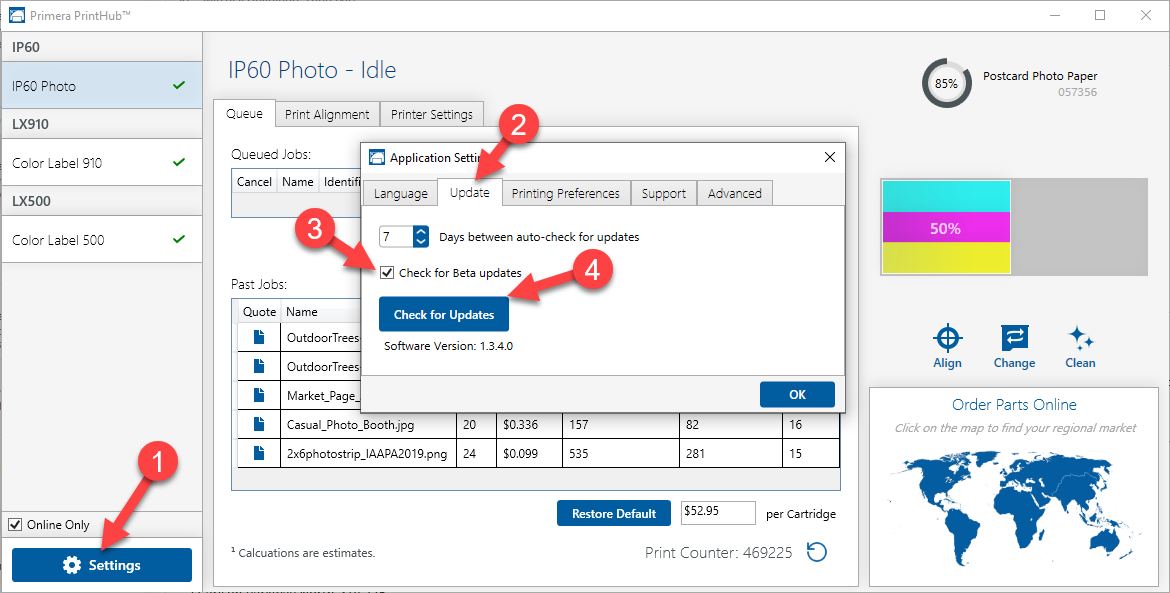
Task: Reset the print counter with circular arrow
Action: [816, 552]
